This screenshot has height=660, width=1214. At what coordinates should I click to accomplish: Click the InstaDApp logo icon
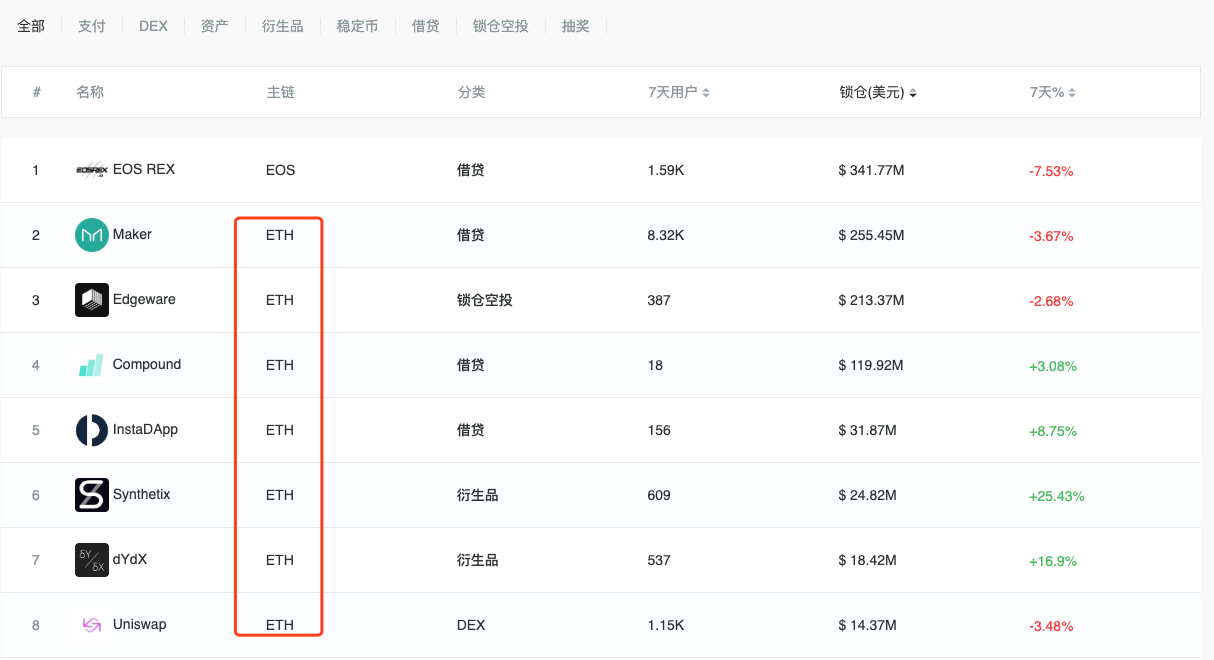pos(92,430)
